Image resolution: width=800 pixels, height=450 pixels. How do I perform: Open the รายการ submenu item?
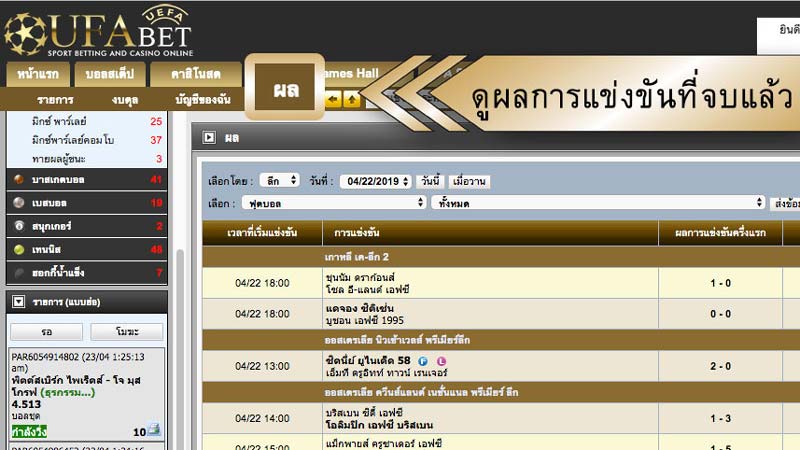tap(55, 100)
